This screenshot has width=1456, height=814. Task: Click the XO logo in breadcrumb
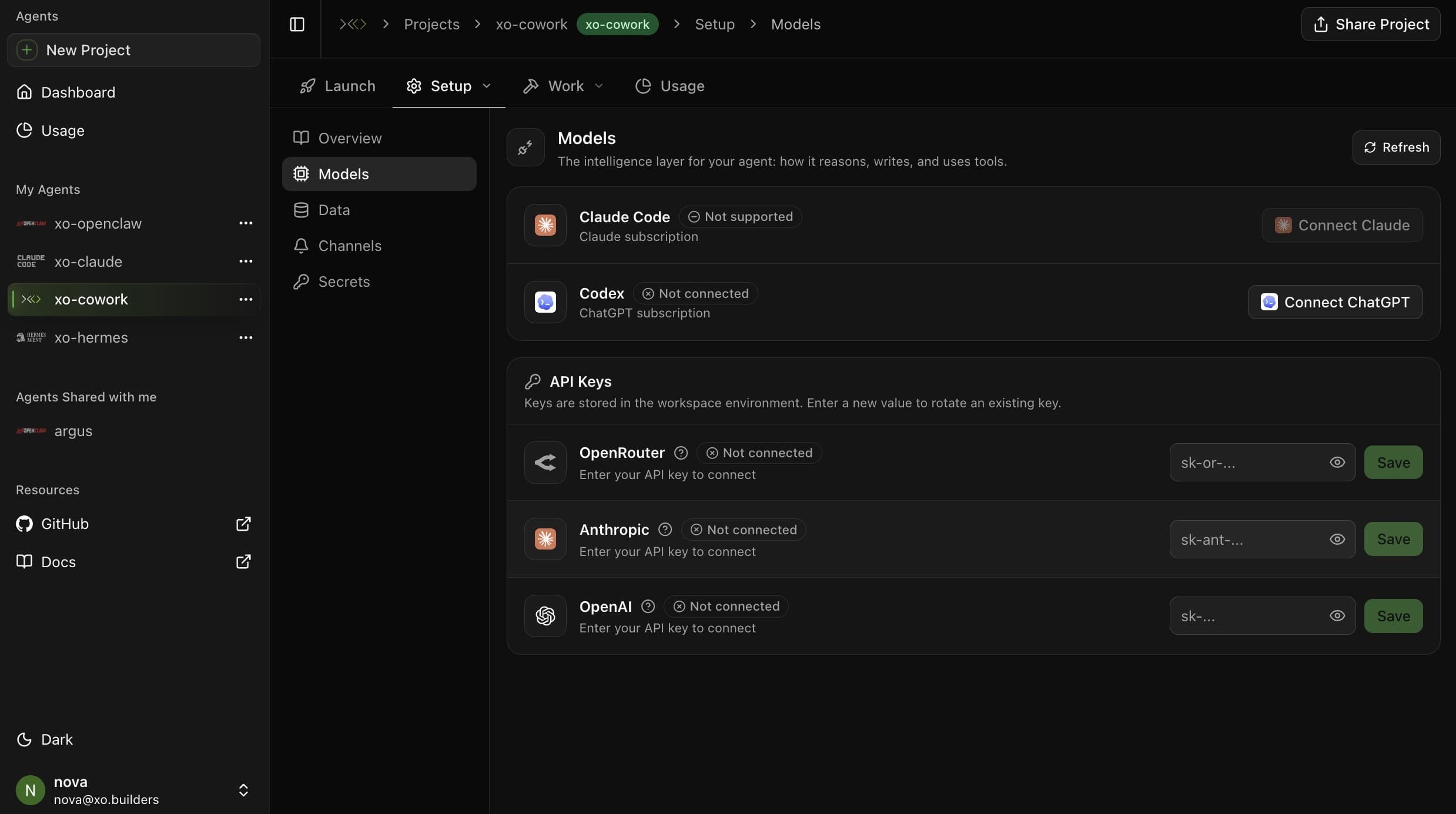click(353, 24)
